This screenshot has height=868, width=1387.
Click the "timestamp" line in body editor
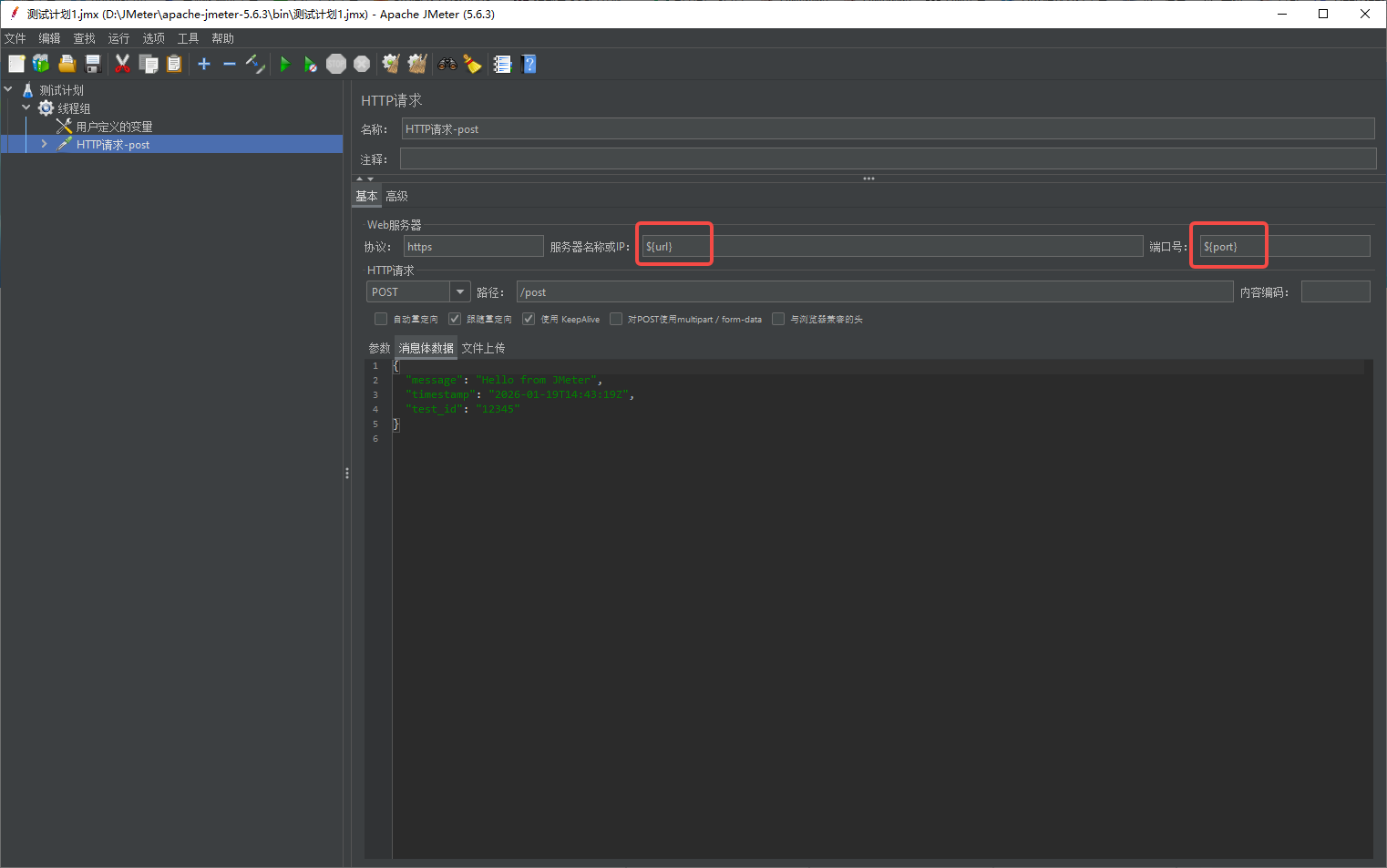[519, 395]
